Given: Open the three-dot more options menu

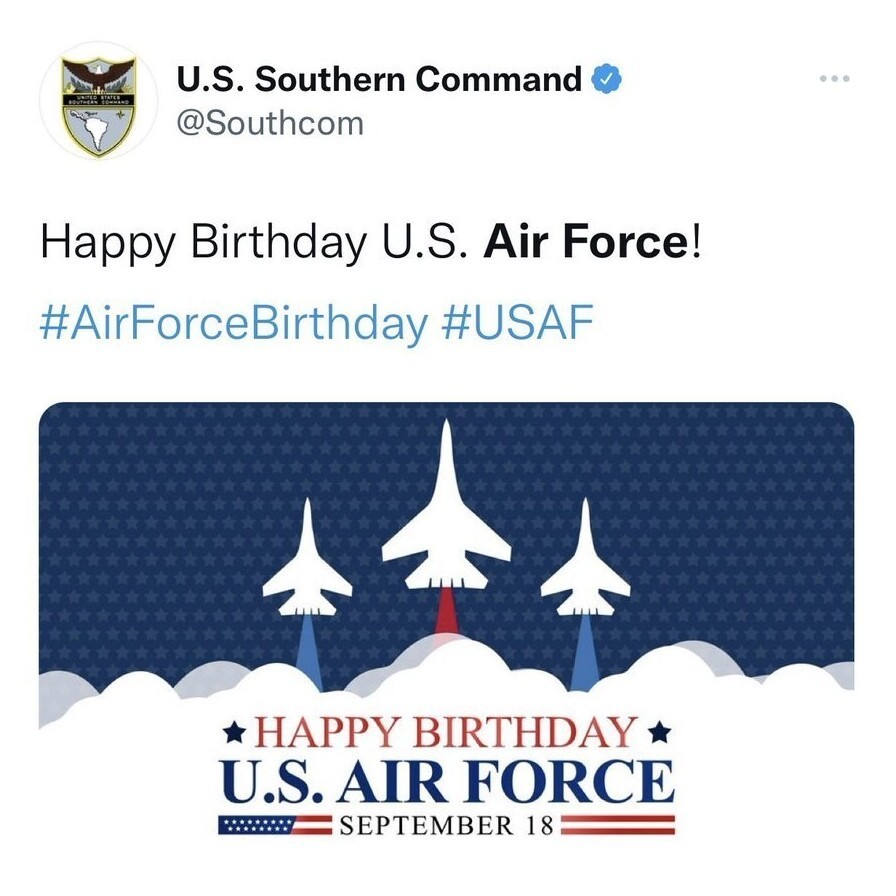Looking at the screenshot, I should coord(834,78).
